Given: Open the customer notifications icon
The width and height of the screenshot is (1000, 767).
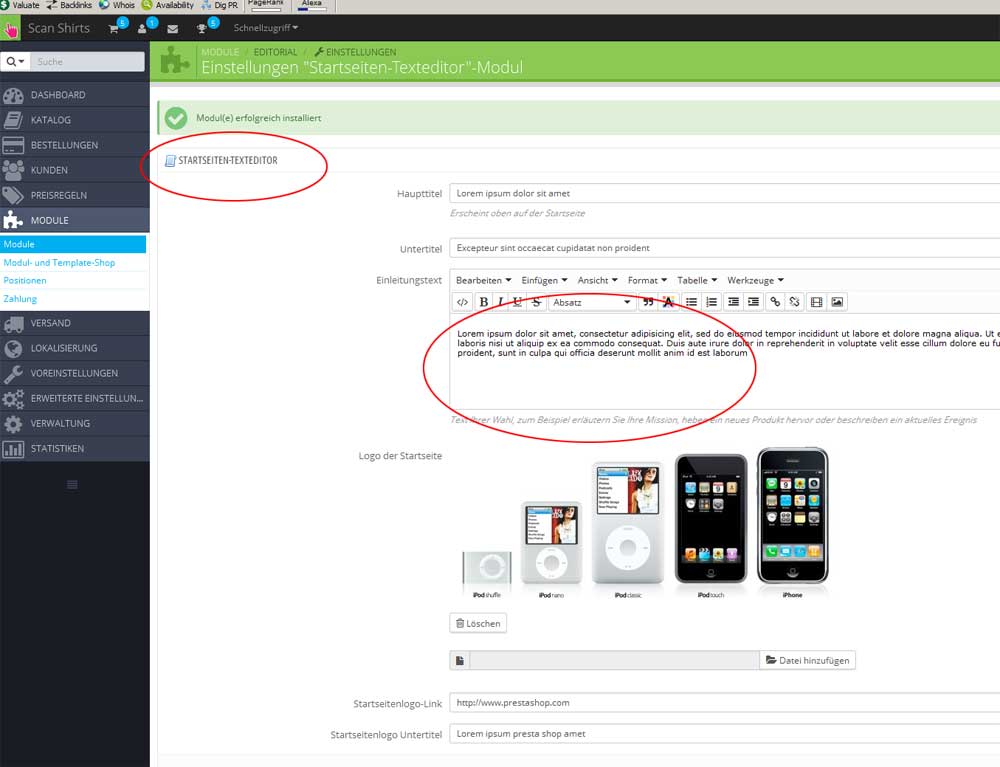Looking at the screenshot, I should (x=142, y=29).
